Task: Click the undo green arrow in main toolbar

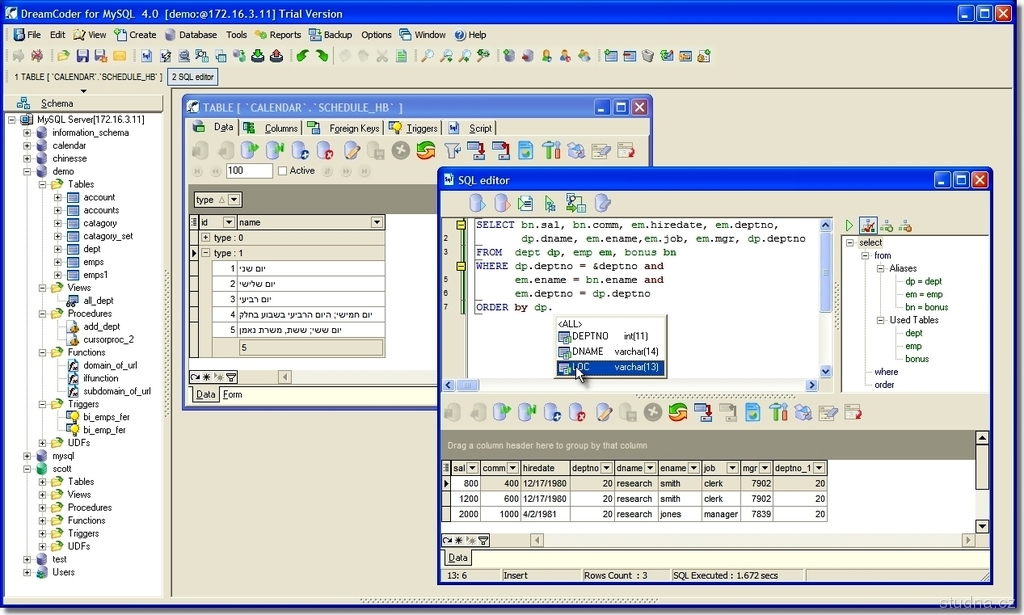Action: pyautogui.click(x=302, y=56)
